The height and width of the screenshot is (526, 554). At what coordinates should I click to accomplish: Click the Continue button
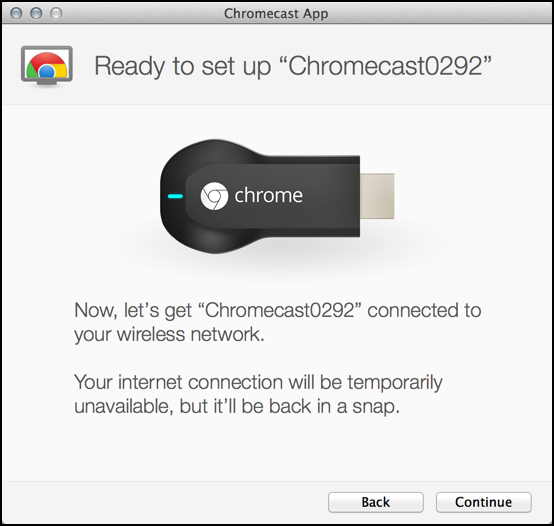[x=483, y=502]
